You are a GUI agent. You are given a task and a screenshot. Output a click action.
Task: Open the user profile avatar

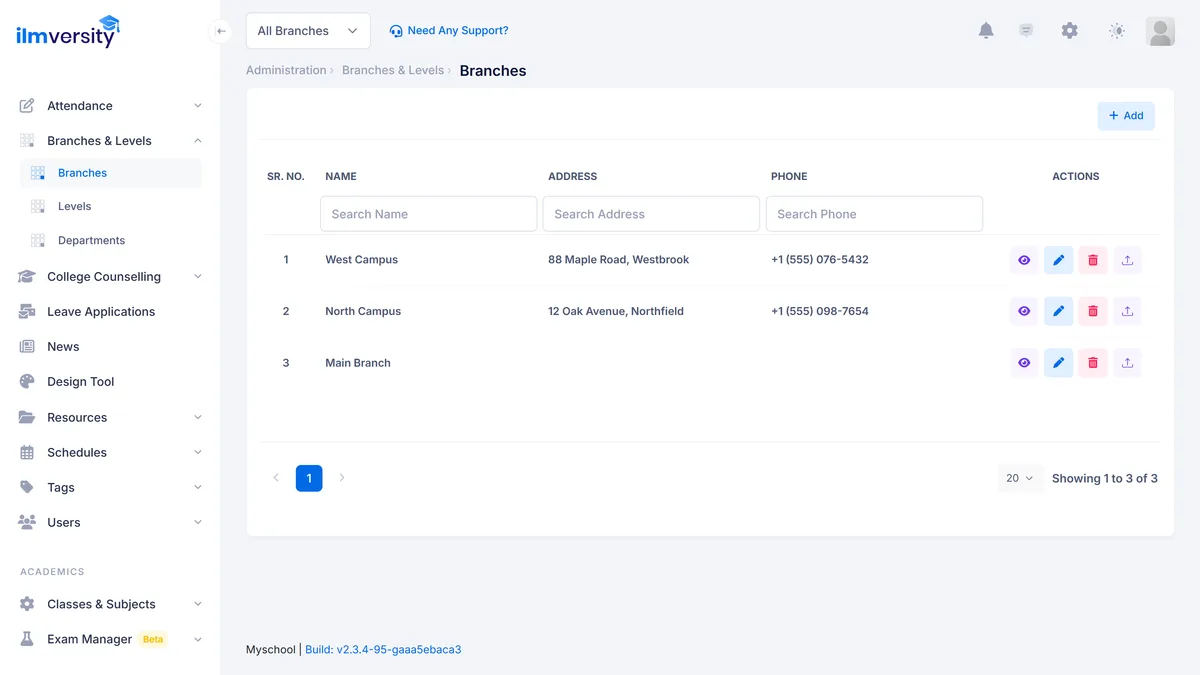click(1160, 31)
